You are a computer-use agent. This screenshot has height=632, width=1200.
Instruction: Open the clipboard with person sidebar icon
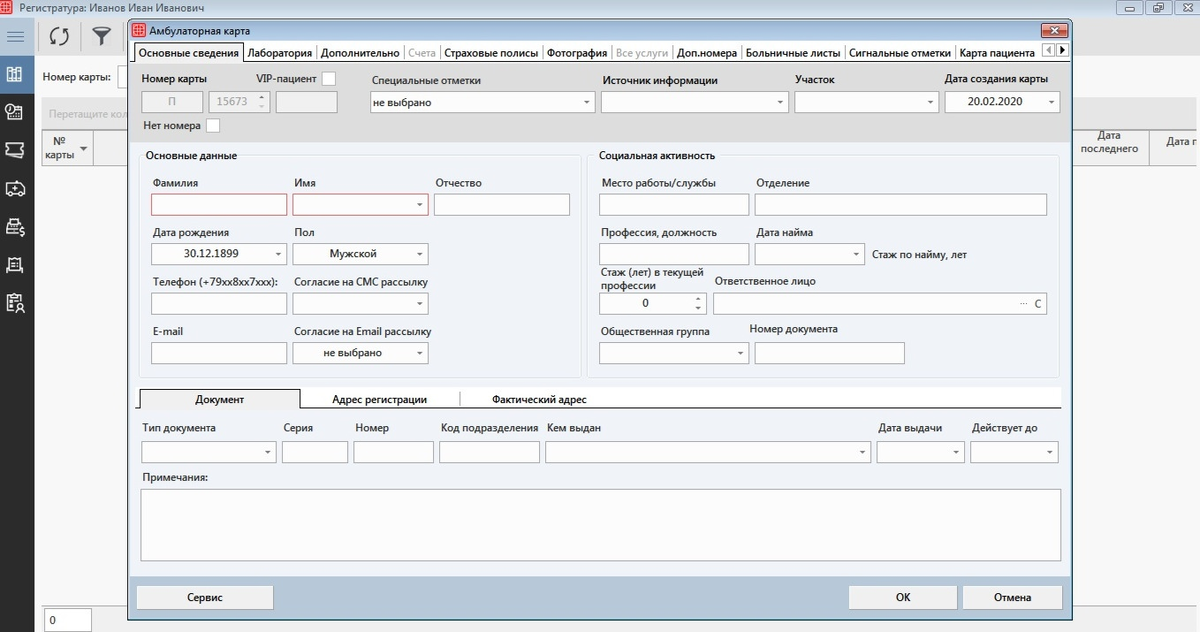(15, 303)
